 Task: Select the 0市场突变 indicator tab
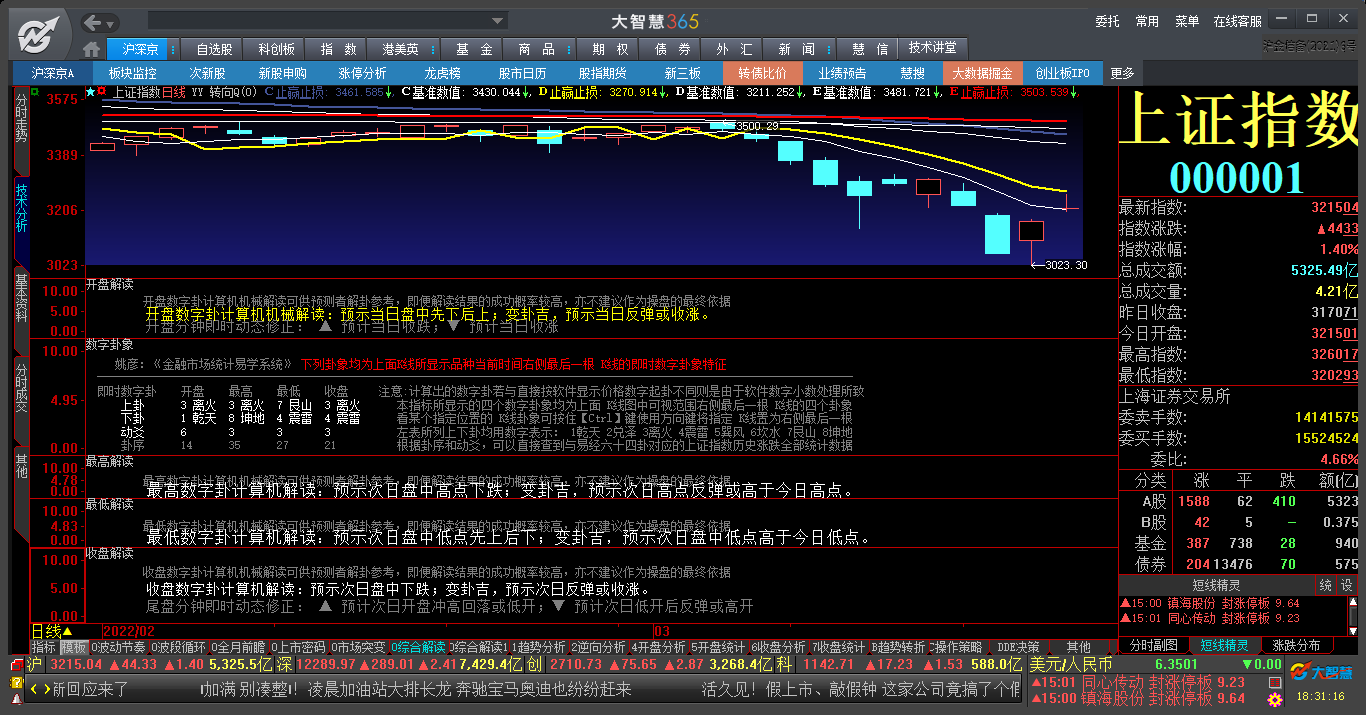358,647
